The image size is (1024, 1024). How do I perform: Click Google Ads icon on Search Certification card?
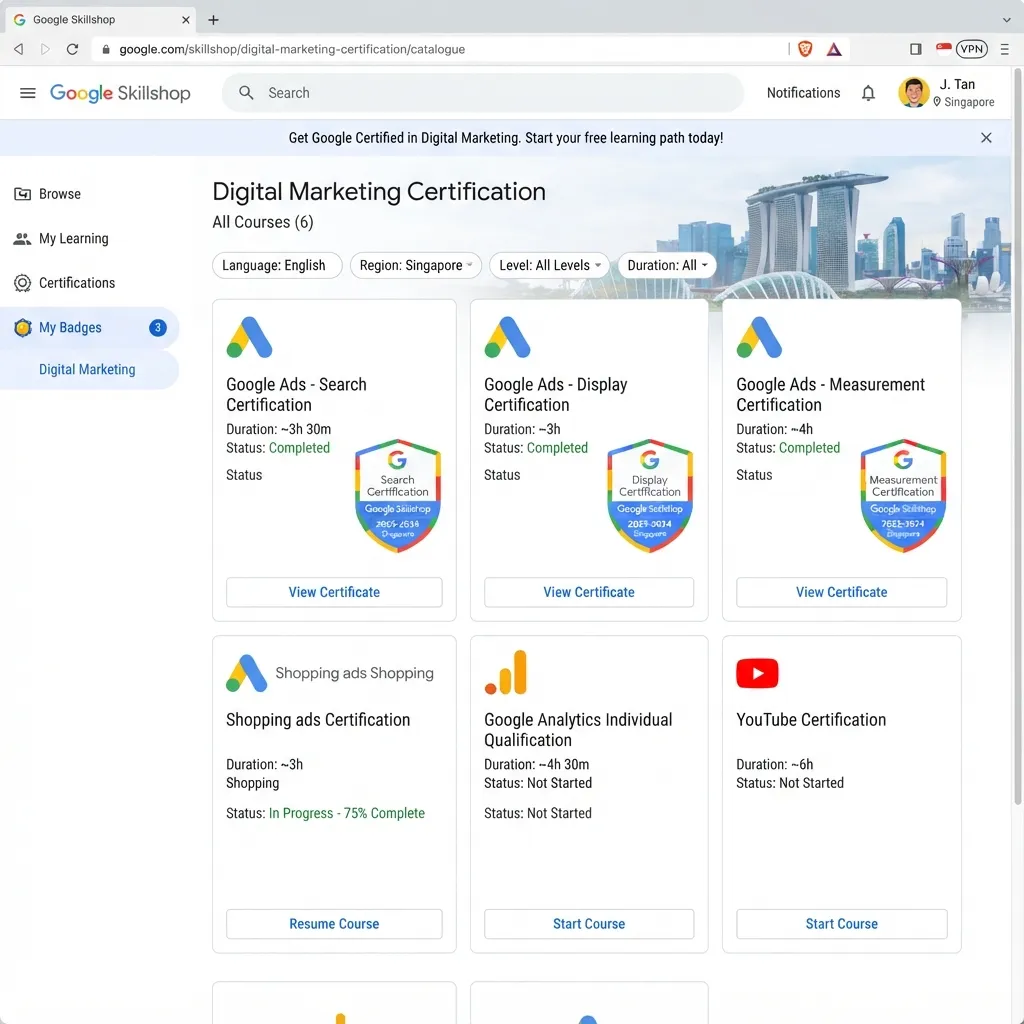(249, 337)
